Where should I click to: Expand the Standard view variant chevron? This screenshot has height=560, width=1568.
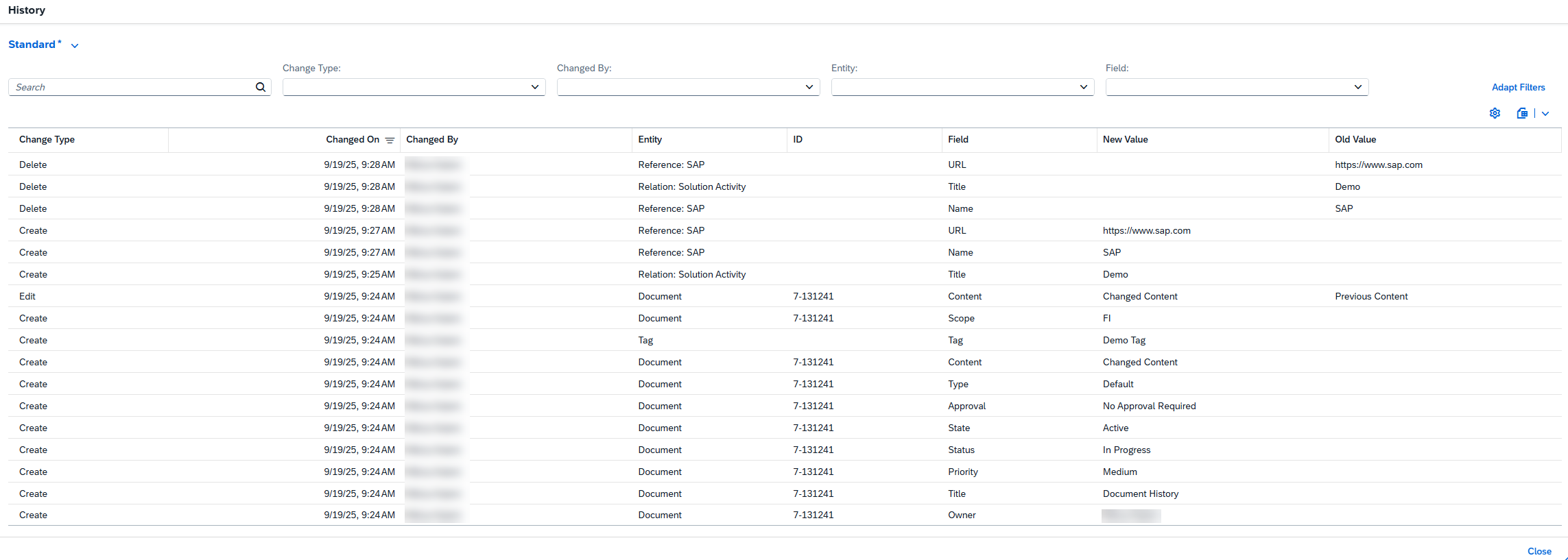[75, 46]
